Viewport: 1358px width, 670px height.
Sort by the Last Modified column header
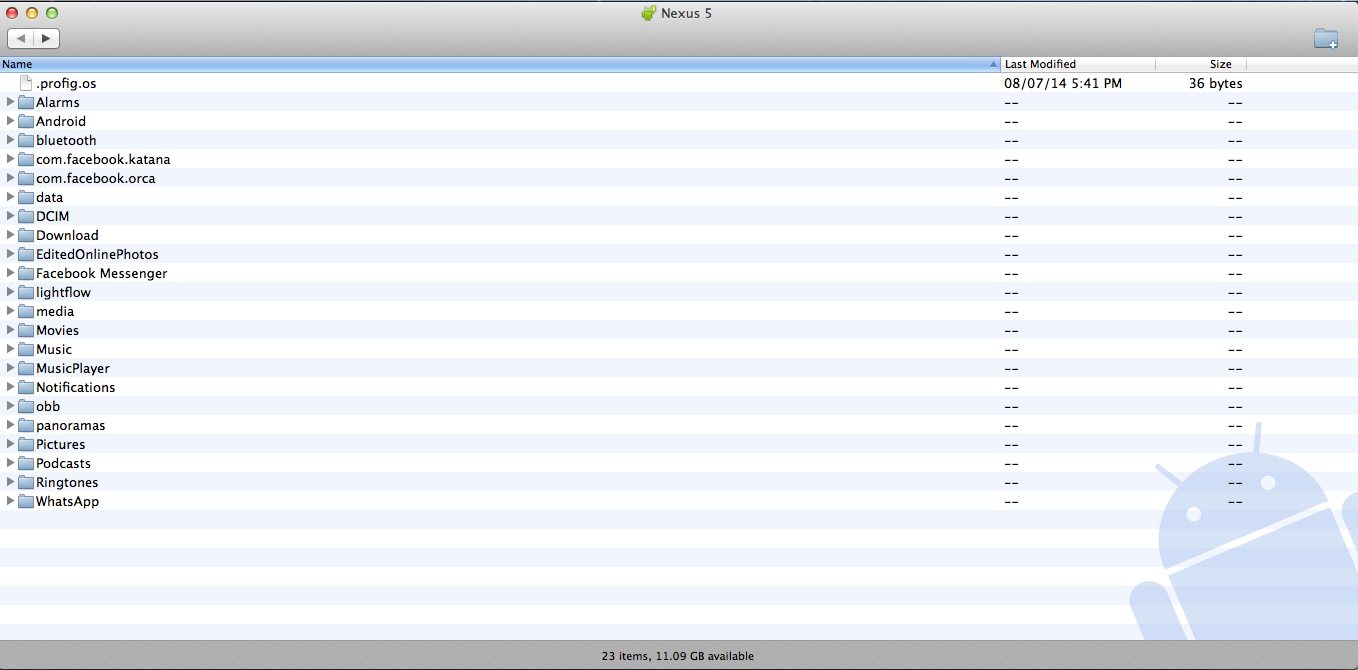1078,64
